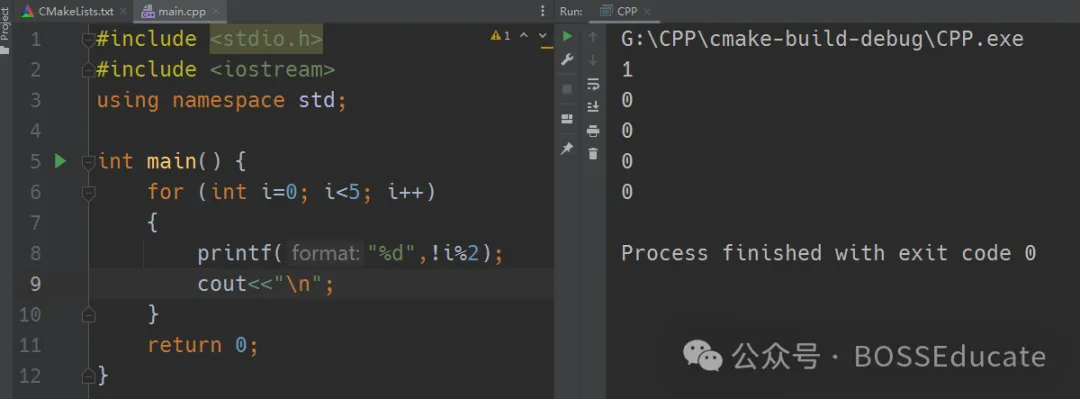
Task: Jump down the stack trace arrow
Action: (x=593, y=61)
